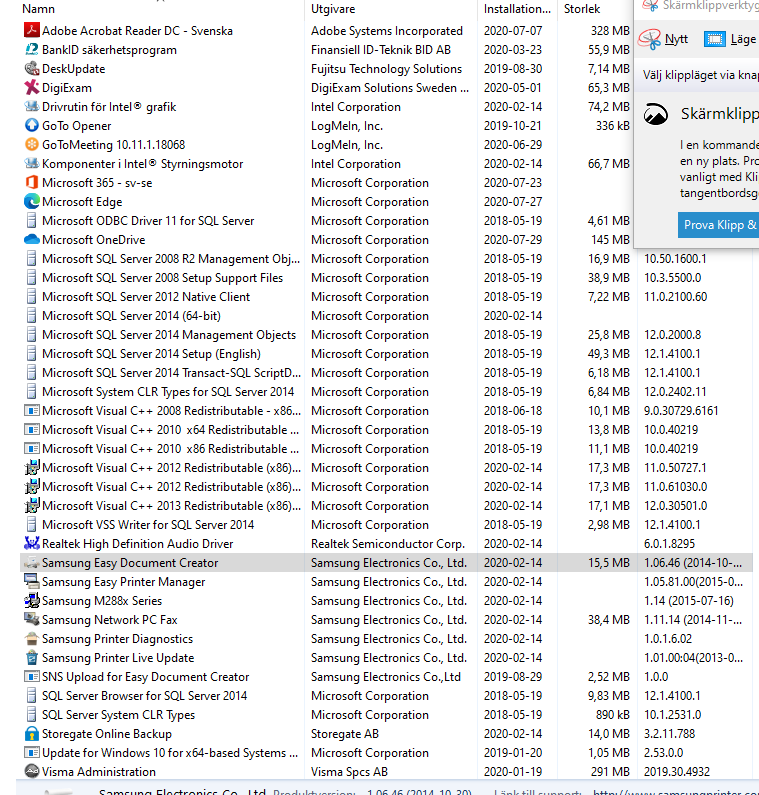Click the Adobe Acrobat Reader DC icon
Image resolution: width=759 pixels, height=795 pixels.
click(x=31, y=30)
